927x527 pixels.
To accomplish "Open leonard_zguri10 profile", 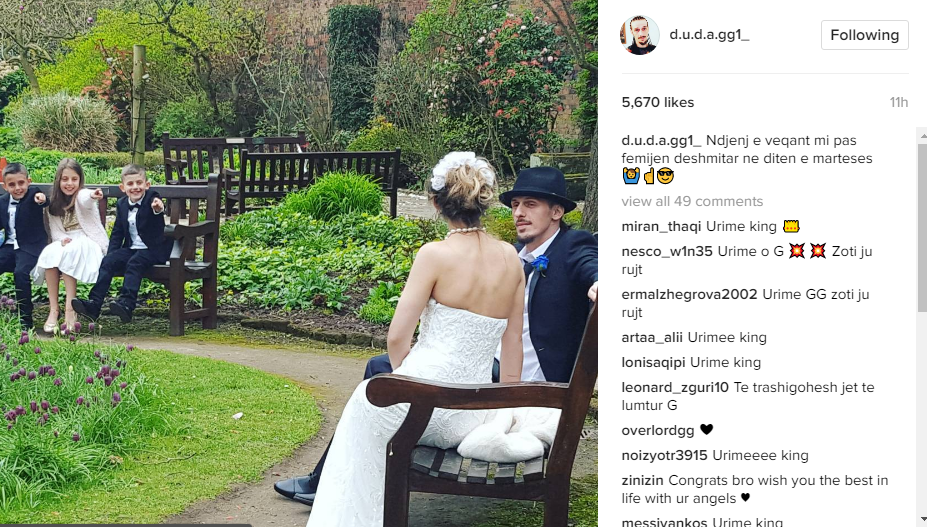I will [675, 387].
